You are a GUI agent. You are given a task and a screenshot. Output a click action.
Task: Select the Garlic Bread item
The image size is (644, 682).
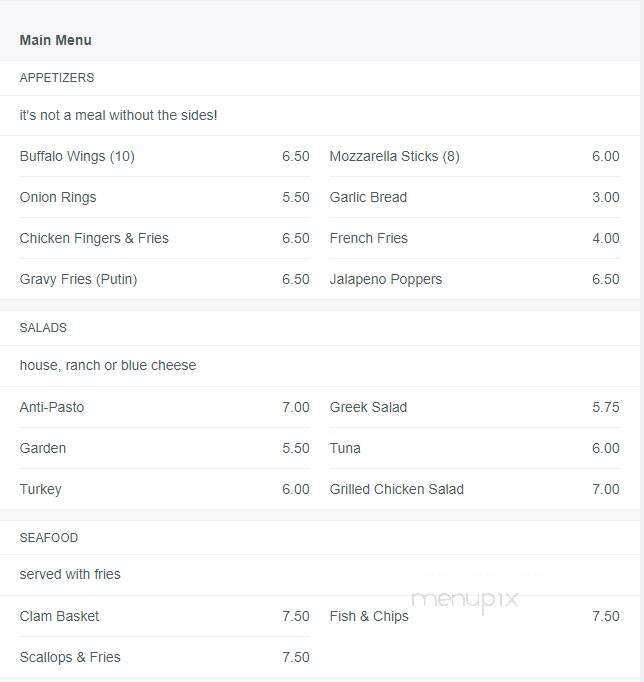[368, 197]
